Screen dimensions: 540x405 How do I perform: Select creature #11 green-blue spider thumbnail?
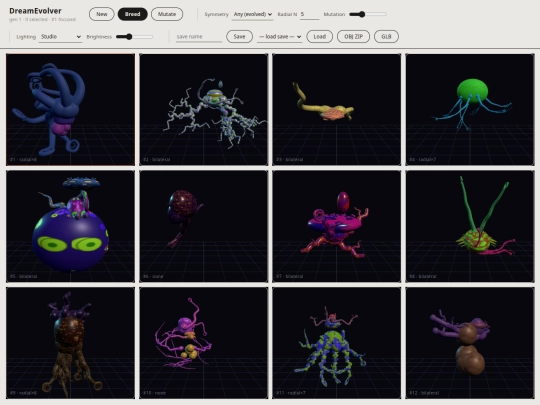point(336,343)
